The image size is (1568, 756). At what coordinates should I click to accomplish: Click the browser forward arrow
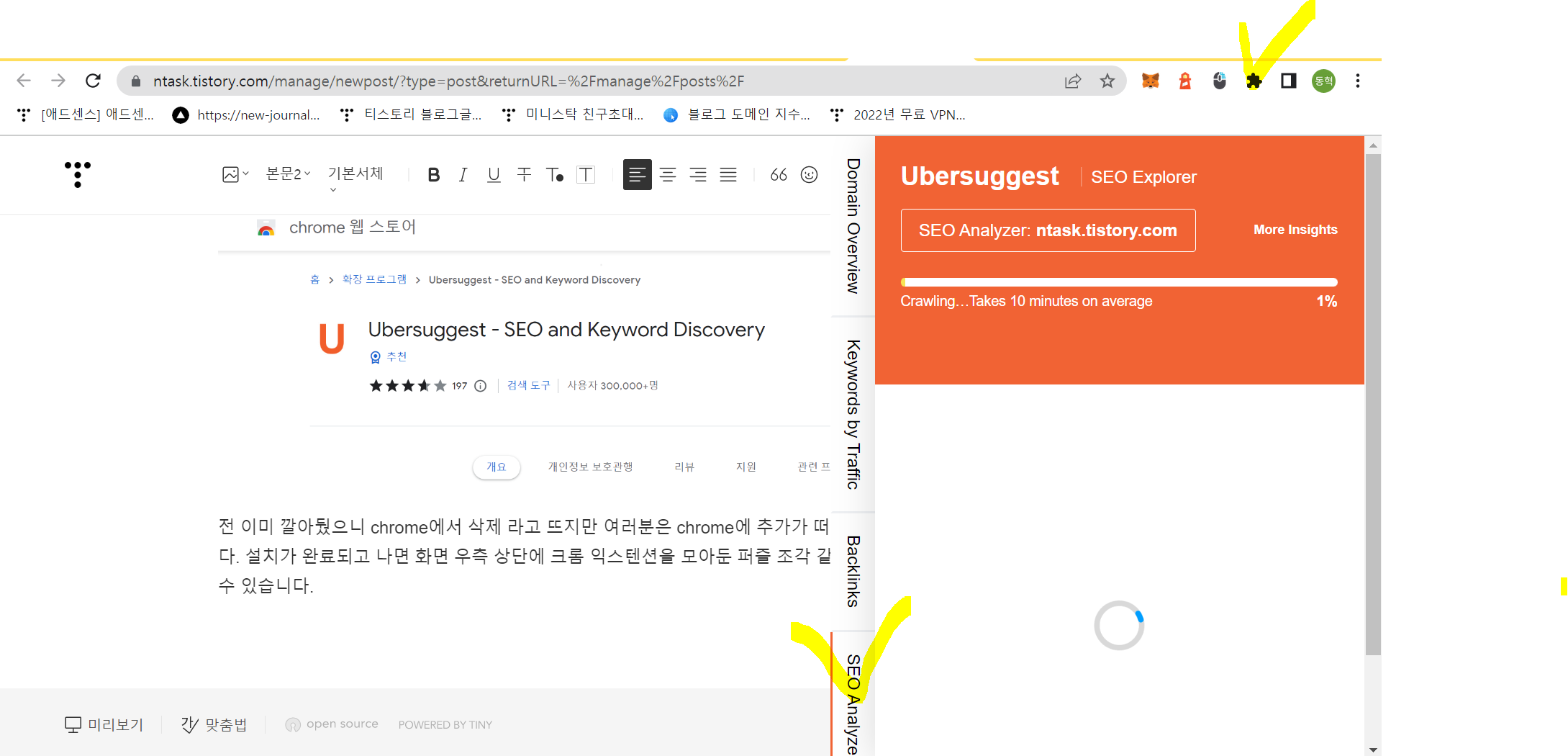tap(58, 81)
